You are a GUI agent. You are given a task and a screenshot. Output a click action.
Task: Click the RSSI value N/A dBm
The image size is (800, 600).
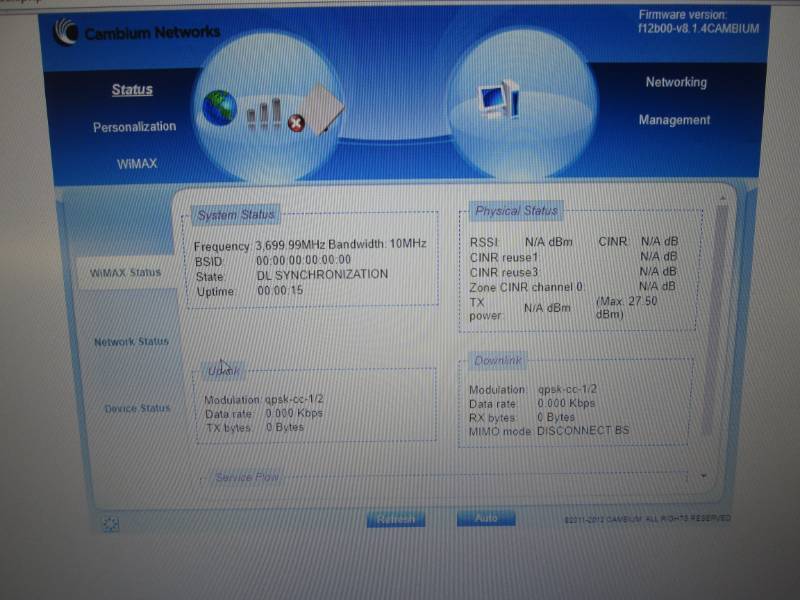point(548,242)
